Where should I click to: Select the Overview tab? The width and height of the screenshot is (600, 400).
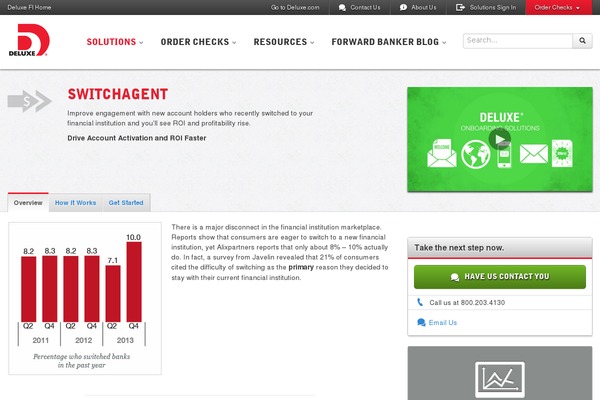click(x=28, y=202)
